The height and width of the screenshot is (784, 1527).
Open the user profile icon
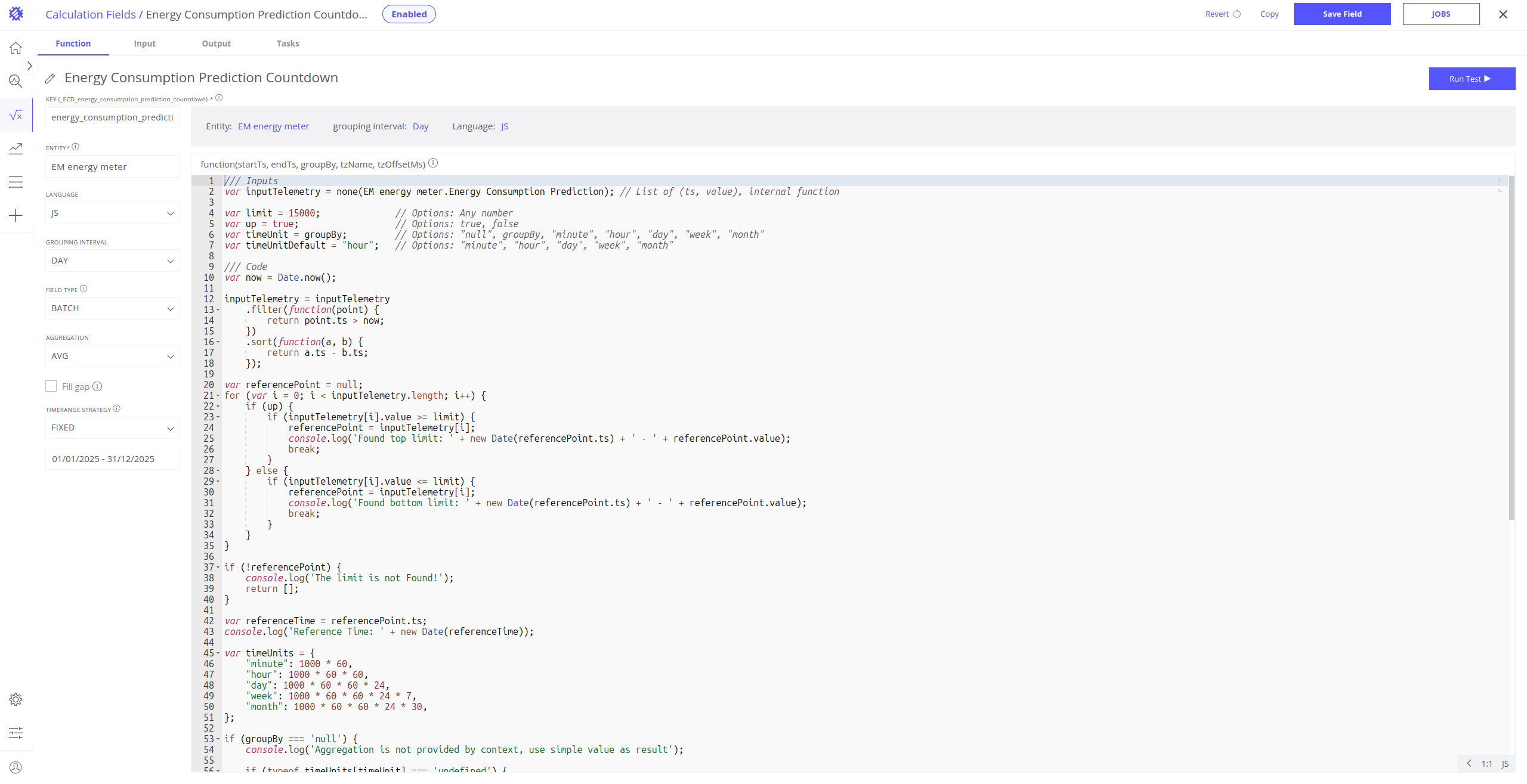pos(16,767)
